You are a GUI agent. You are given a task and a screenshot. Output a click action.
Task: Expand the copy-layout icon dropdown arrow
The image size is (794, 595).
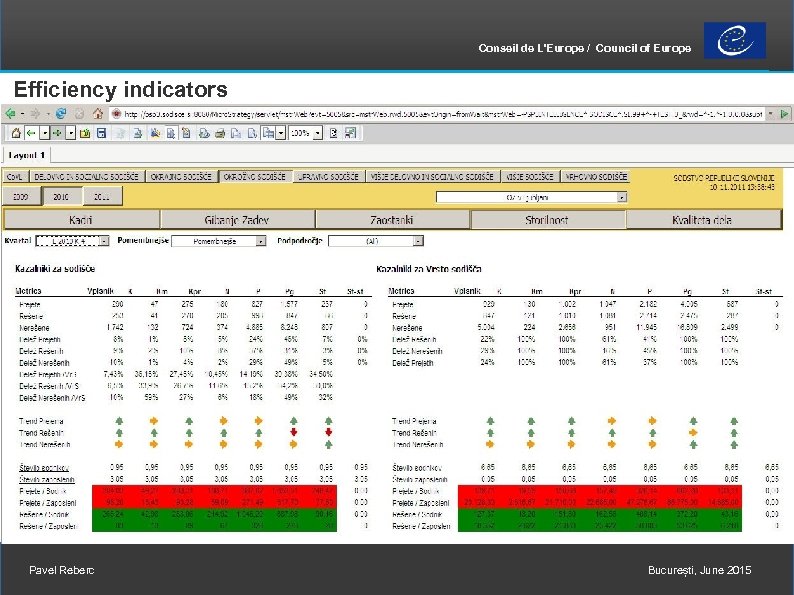pyautogui.click(x=281, y=133)
